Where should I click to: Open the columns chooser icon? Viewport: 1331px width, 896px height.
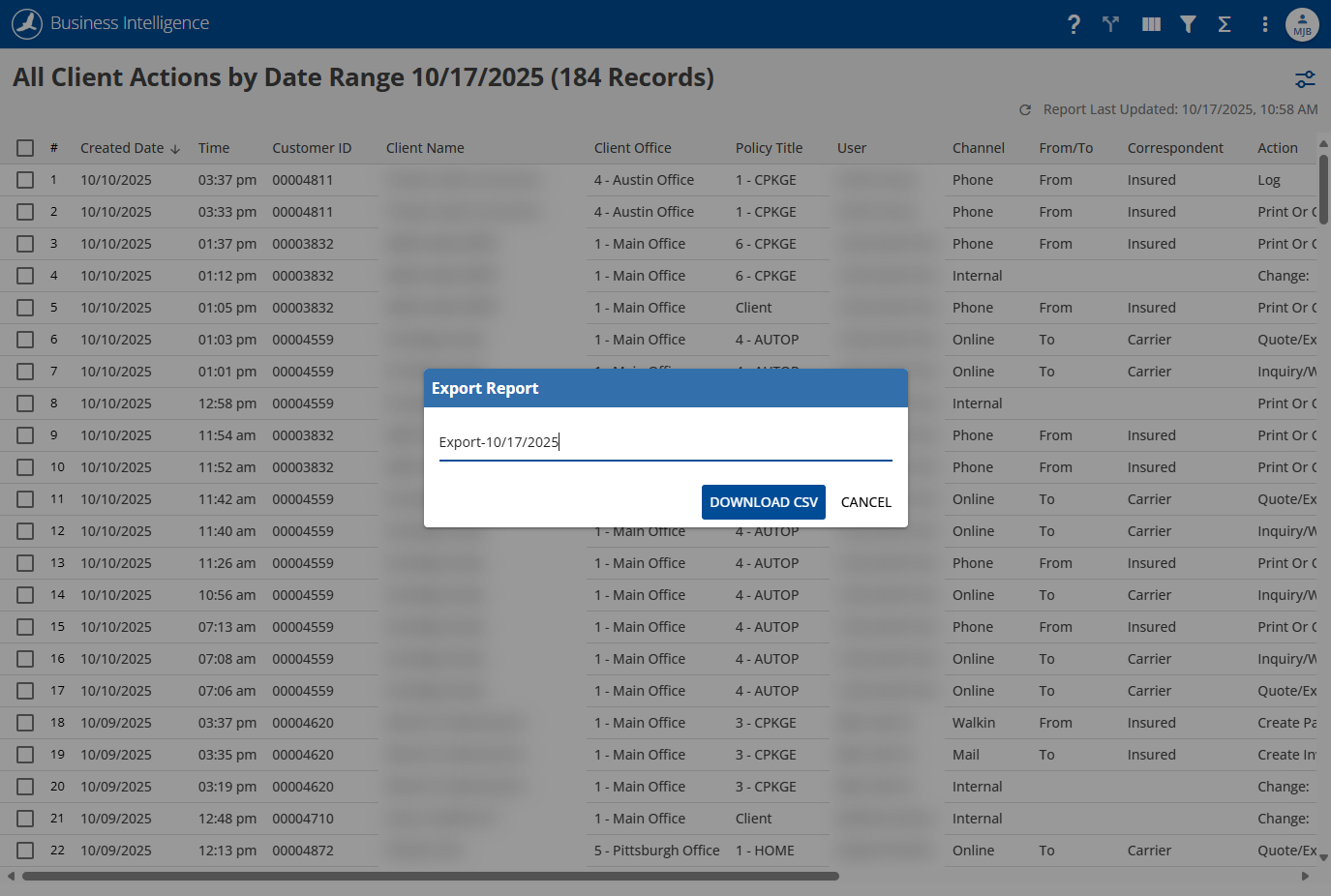point(1151,24)
